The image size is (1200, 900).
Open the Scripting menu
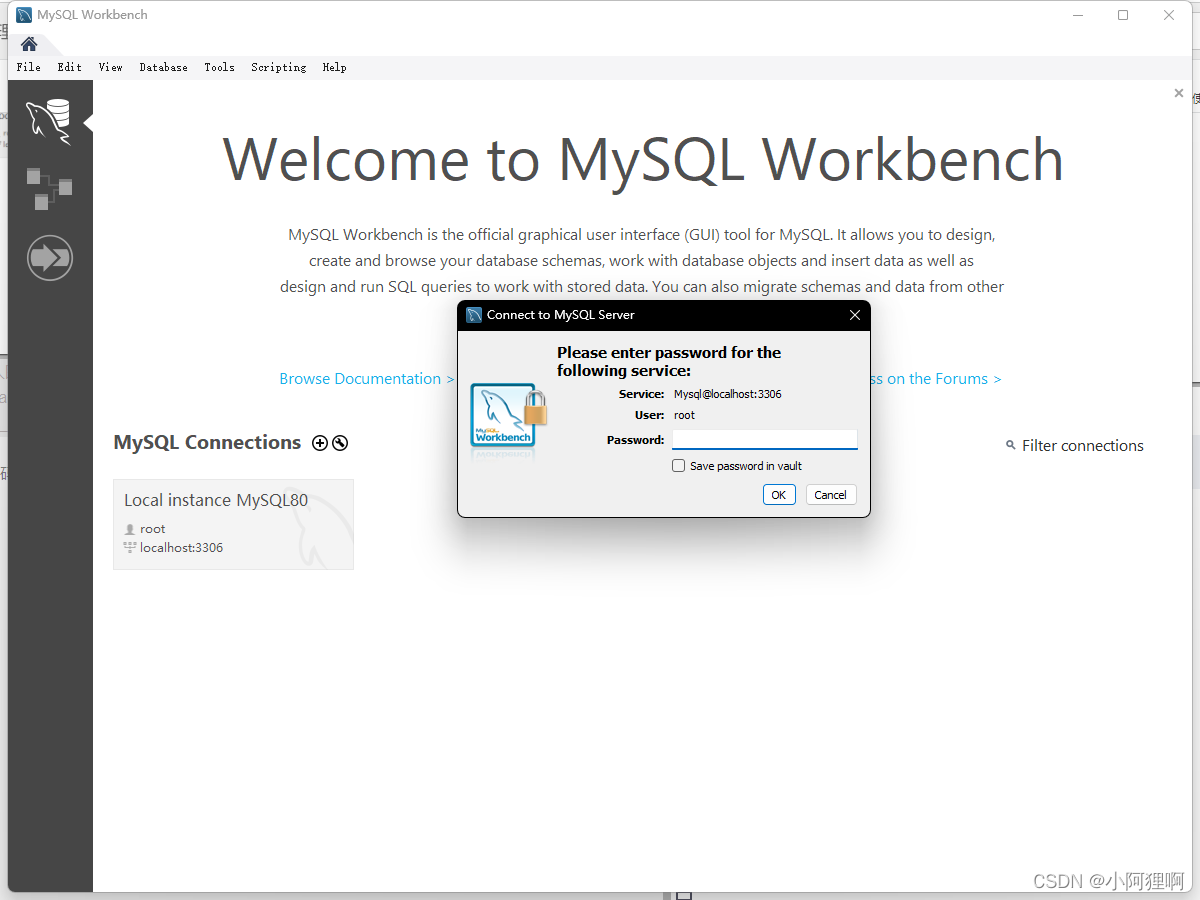279,67
